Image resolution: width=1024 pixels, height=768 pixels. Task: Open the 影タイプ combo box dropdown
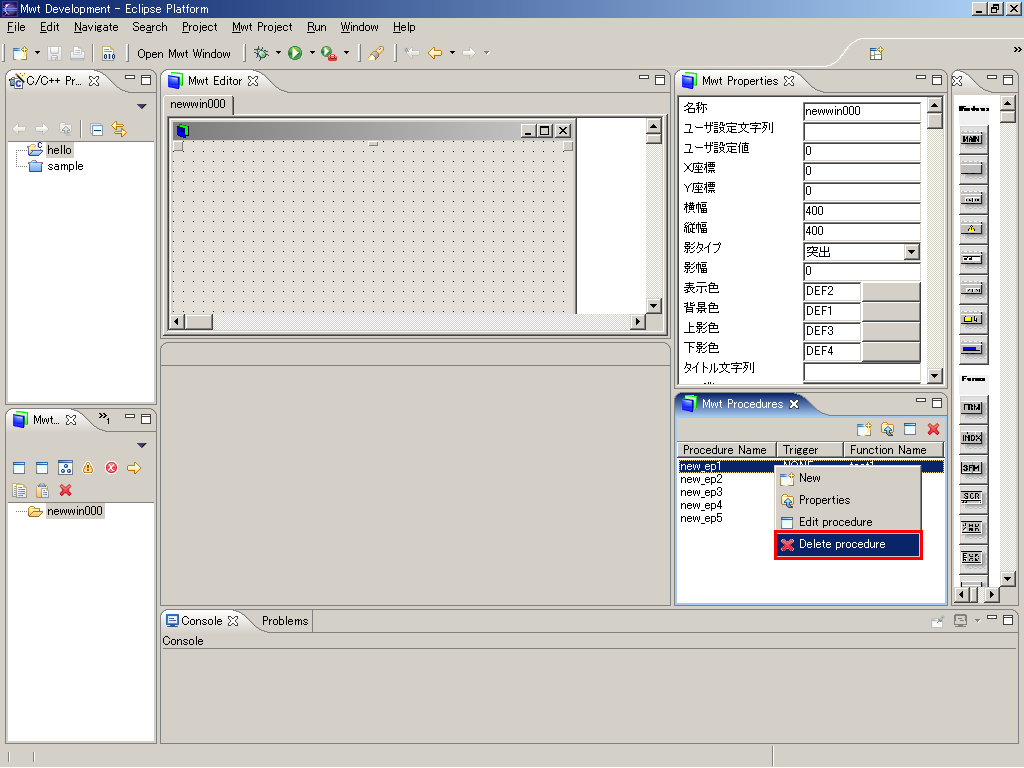point(912,251)
